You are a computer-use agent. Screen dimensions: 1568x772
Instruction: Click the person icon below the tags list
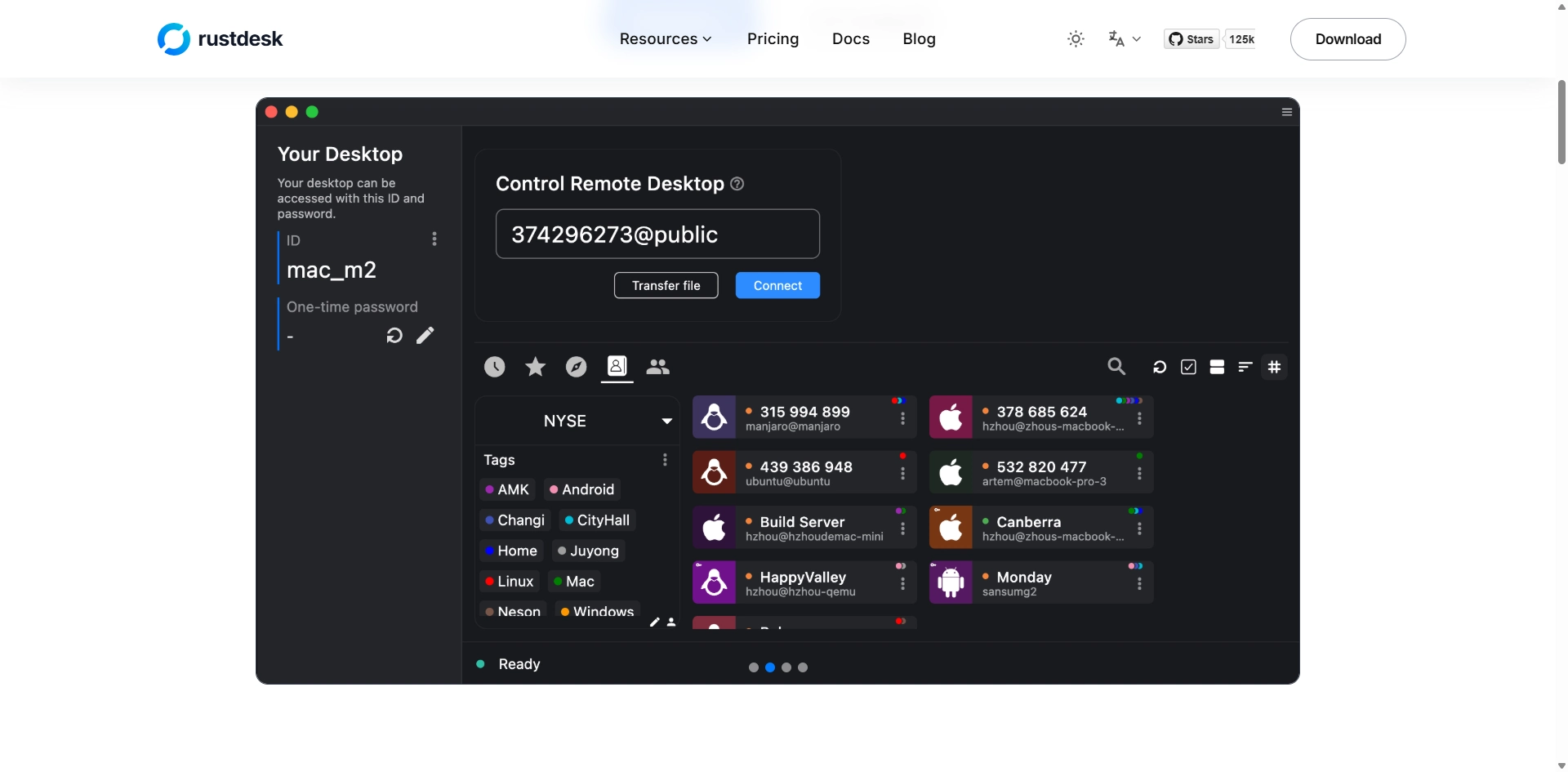670,623
